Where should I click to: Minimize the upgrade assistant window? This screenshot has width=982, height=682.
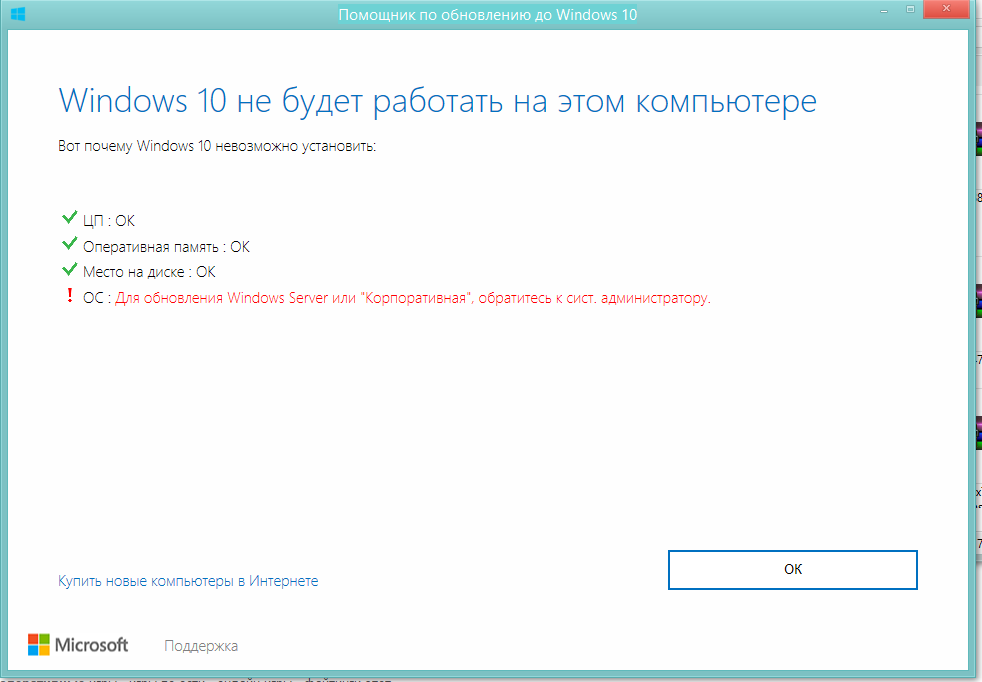point(884,10)
